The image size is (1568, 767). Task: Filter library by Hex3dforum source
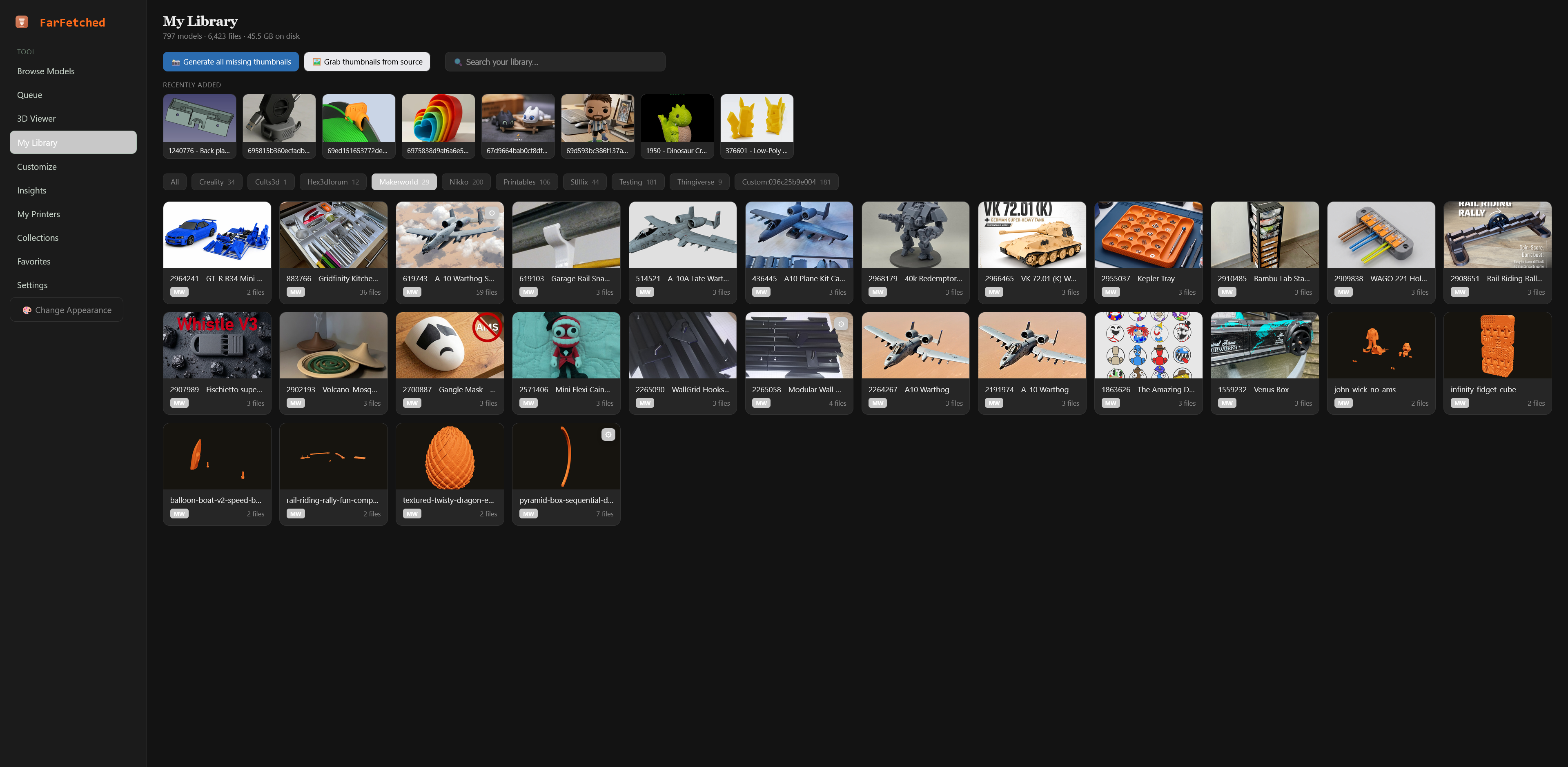(333, 182)
